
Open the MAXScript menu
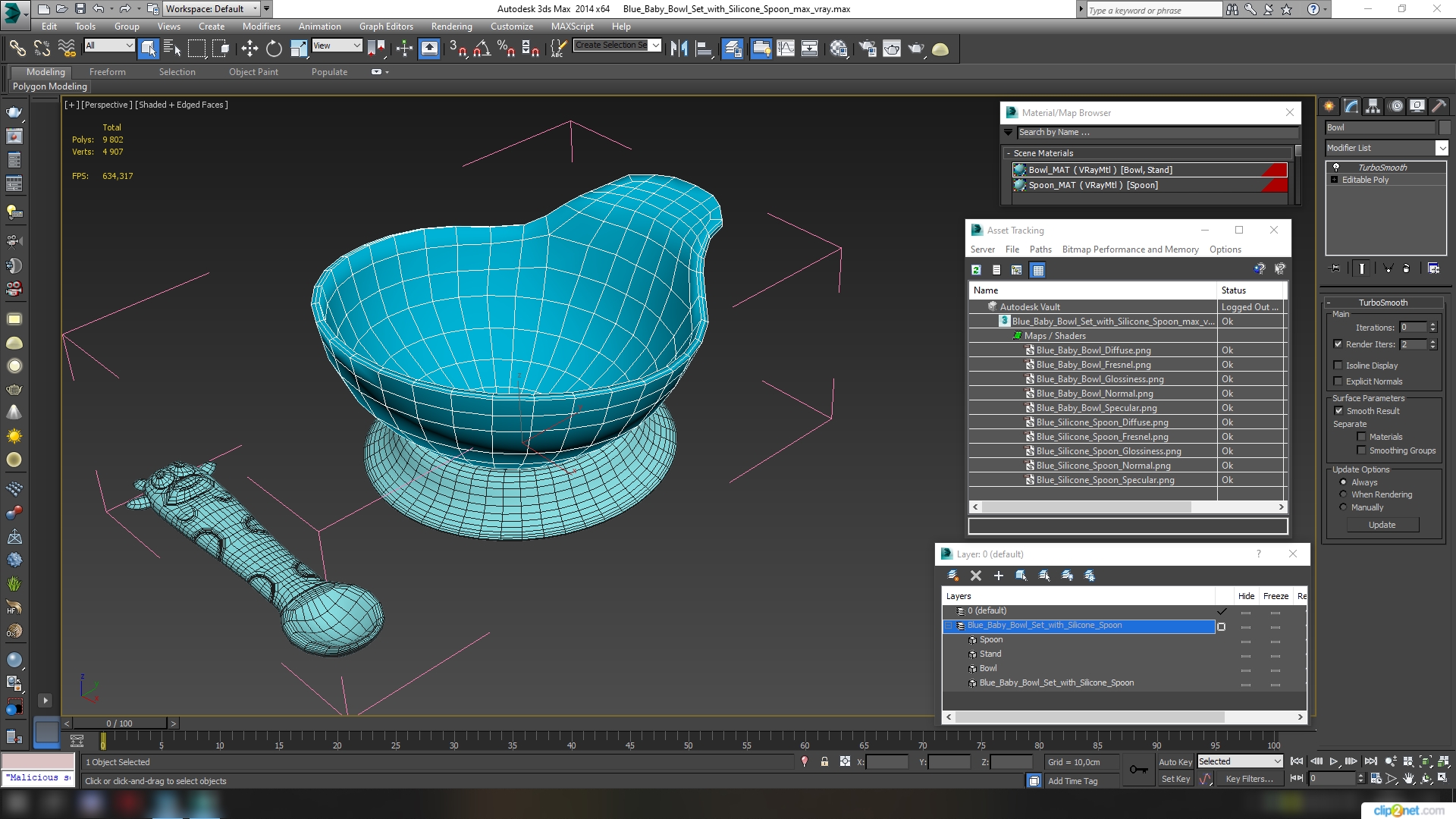tap(572, 26)
